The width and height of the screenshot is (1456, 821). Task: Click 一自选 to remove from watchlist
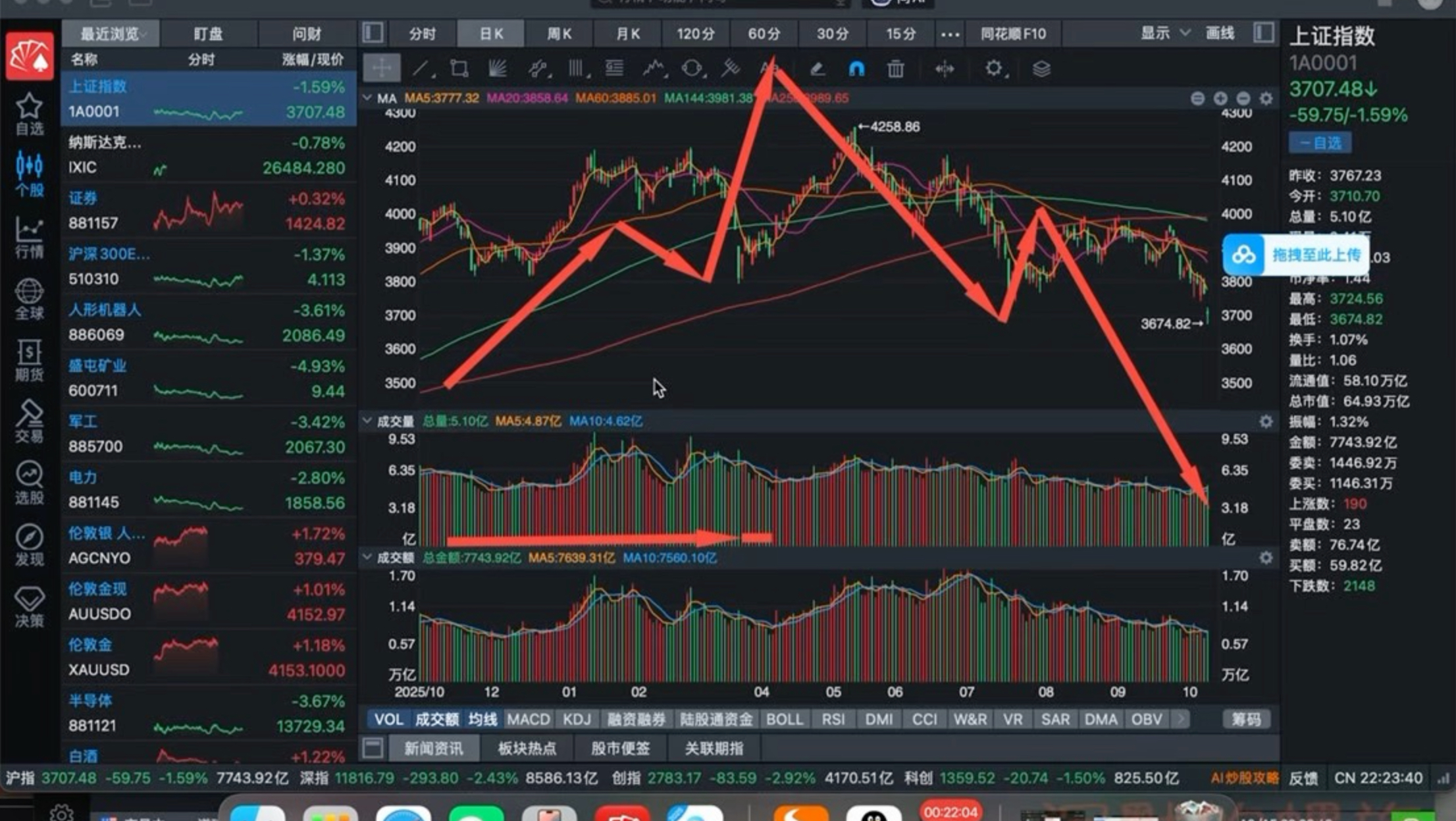tap(1320, 143)
